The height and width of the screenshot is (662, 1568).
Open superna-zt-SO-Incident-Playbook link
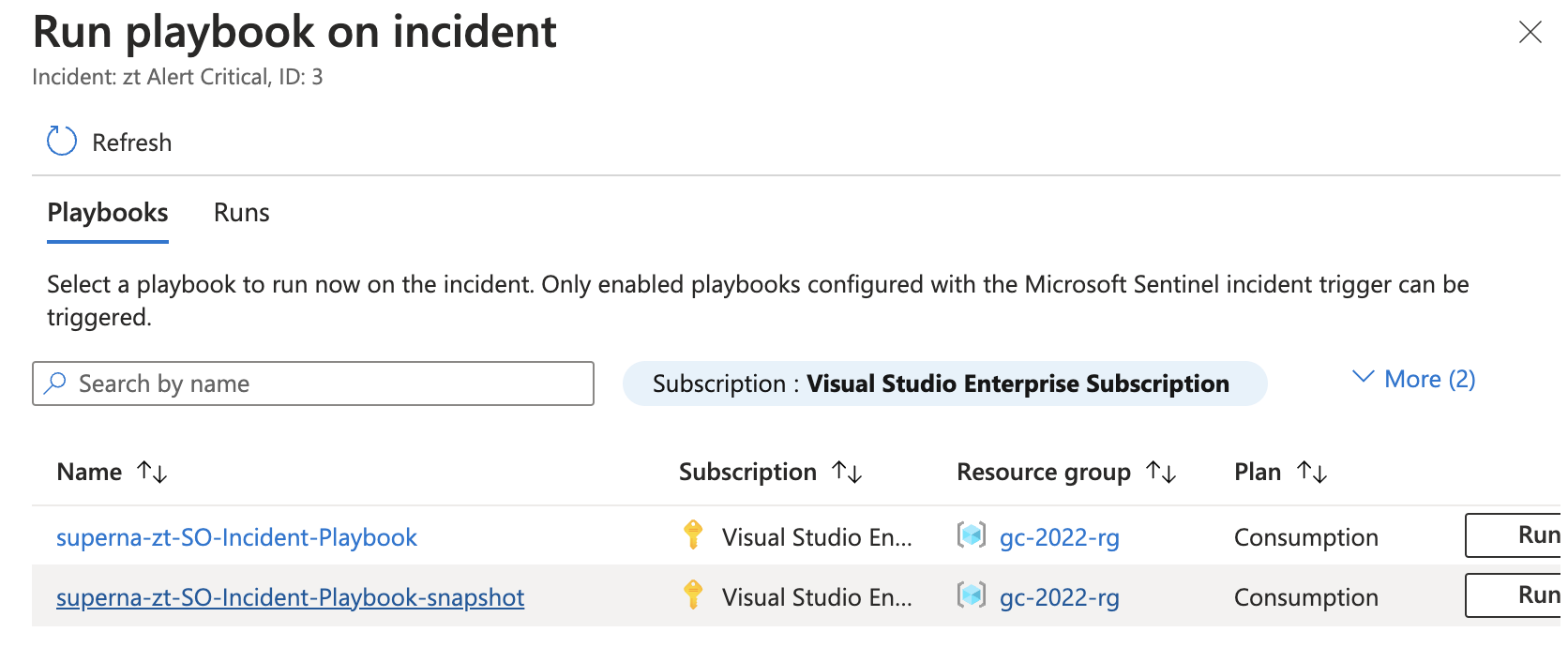236,537
